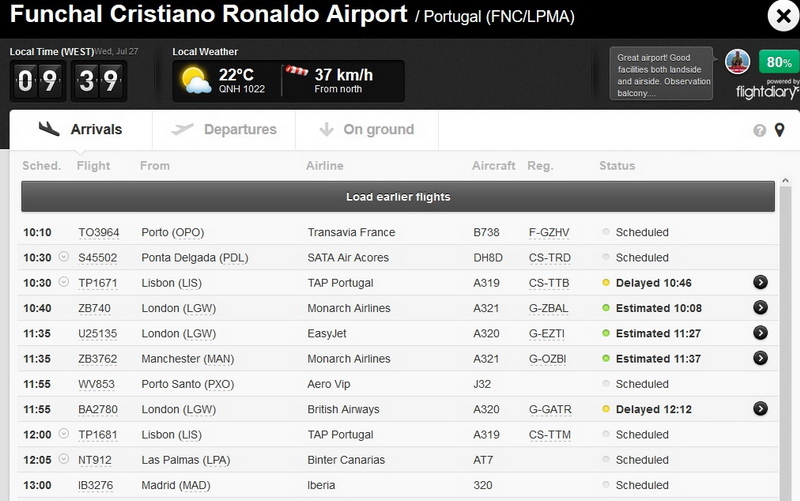Click 'EasyJet' airline cell

pyautogui.click(x=327, y=334)
